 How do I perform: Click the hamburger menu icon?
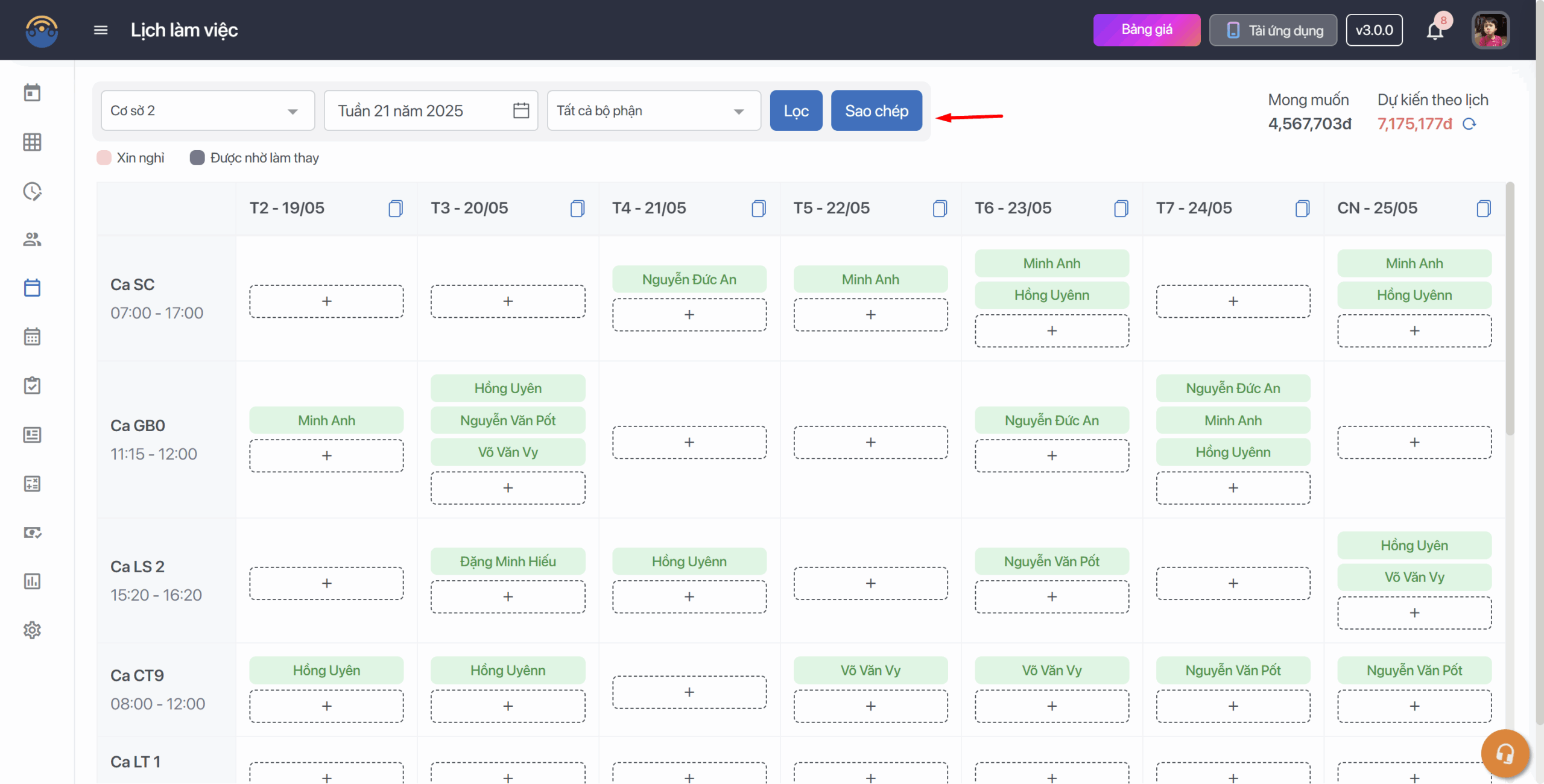[101, 30]
